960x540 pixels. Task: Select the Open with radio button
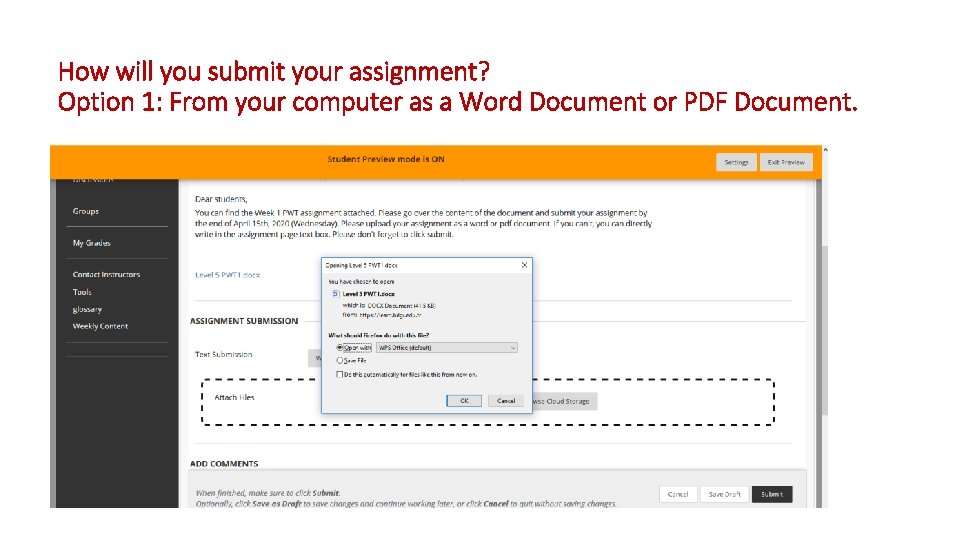[339, 347]
